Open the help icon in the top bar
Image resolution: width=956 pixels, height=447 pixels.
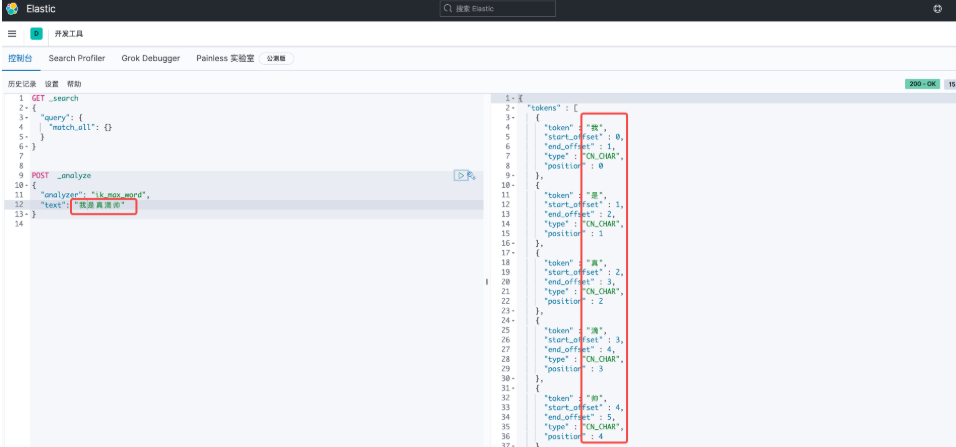point(938,9)
